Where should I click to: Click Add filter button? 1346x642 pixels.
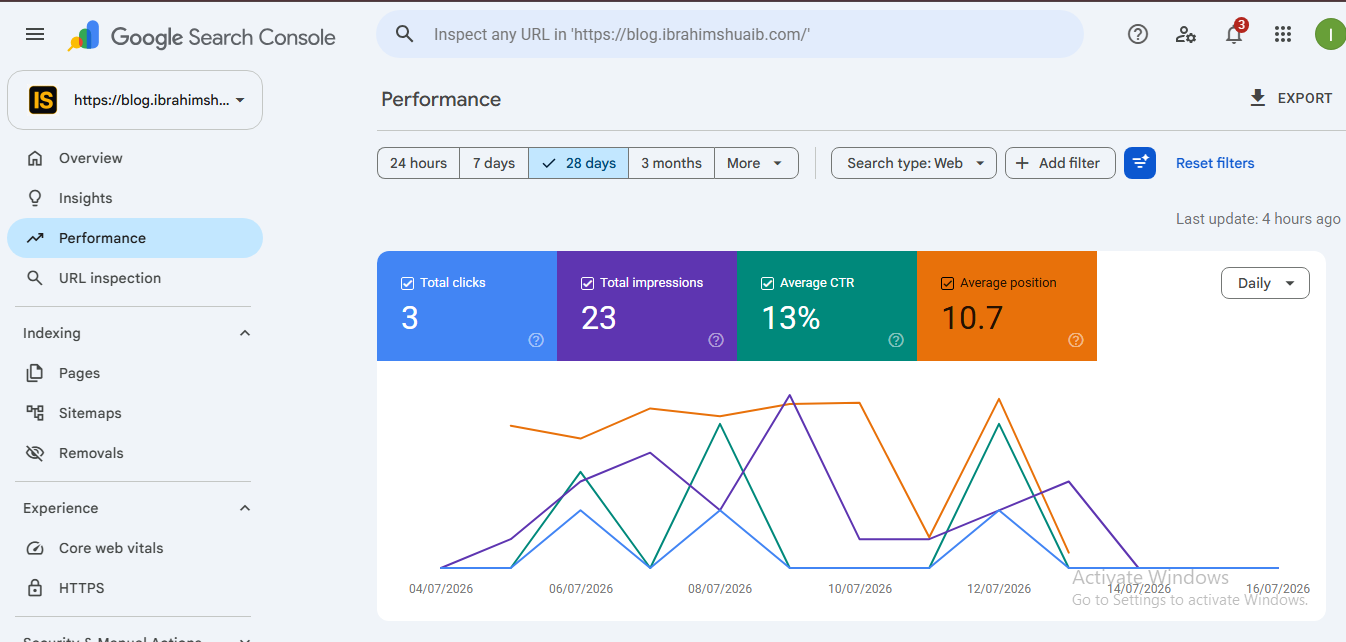tap(1060, 163)
